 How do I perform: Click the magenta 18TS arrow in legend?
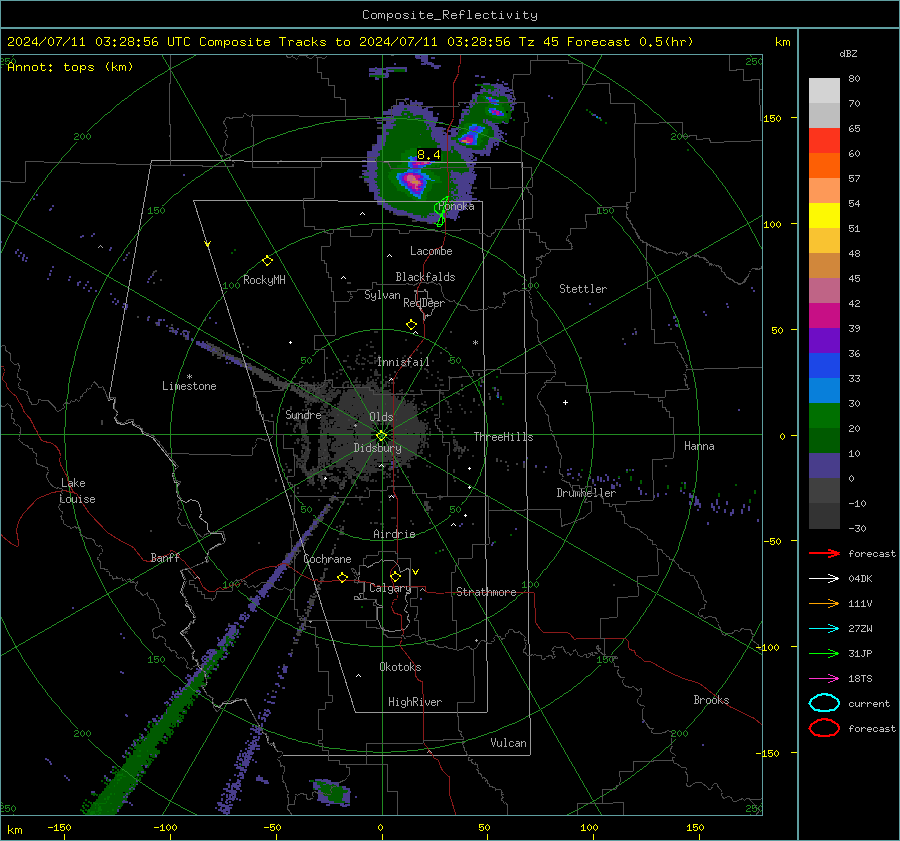[x=824, y=679]
